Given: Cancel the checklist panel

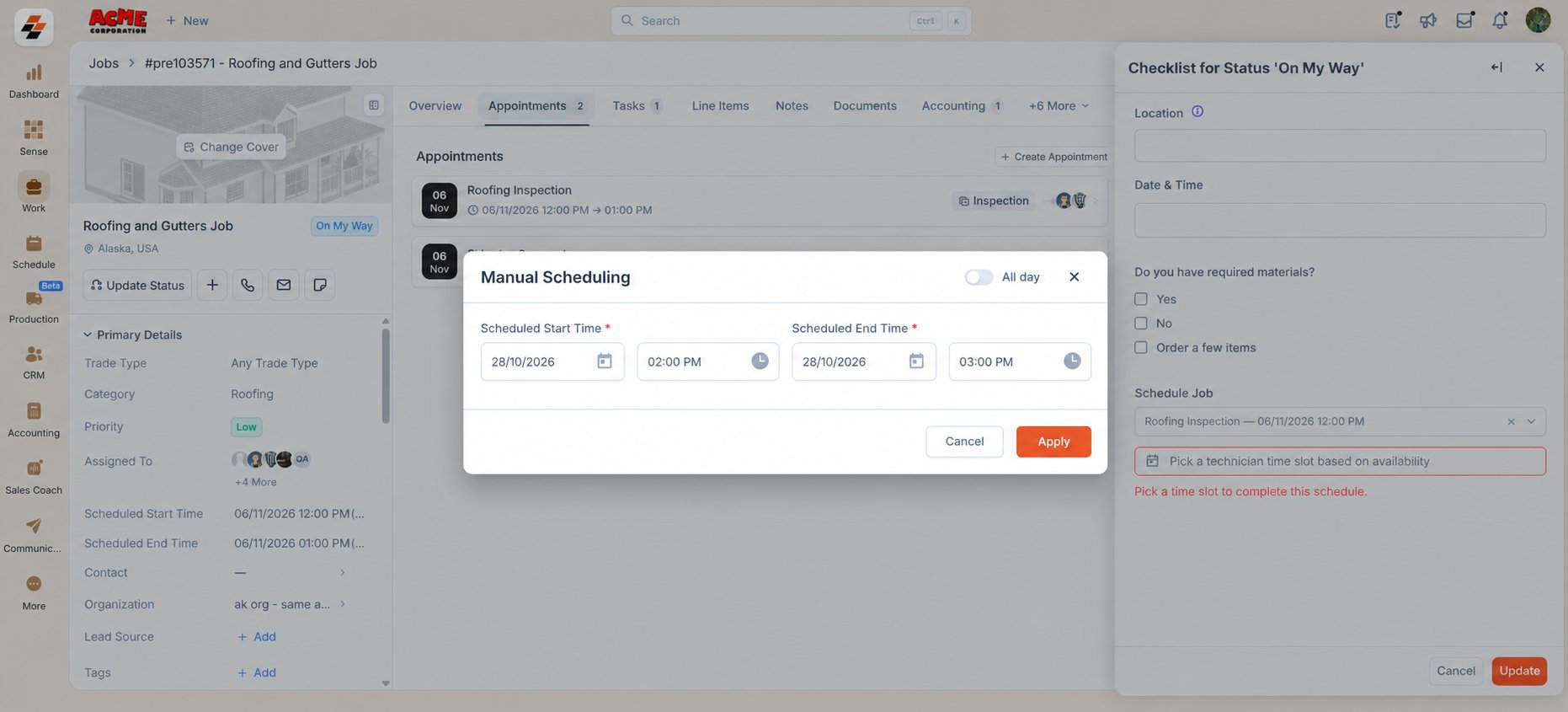Looking at the screenshot, I should tap(1456, 671).
